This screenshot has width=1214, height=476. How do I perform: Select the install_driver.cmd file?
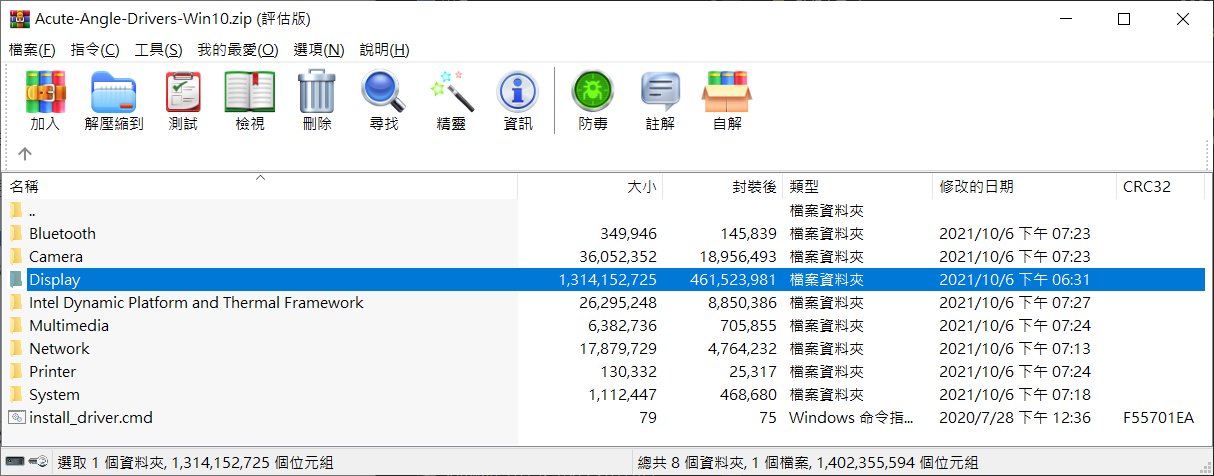point(90,418)
